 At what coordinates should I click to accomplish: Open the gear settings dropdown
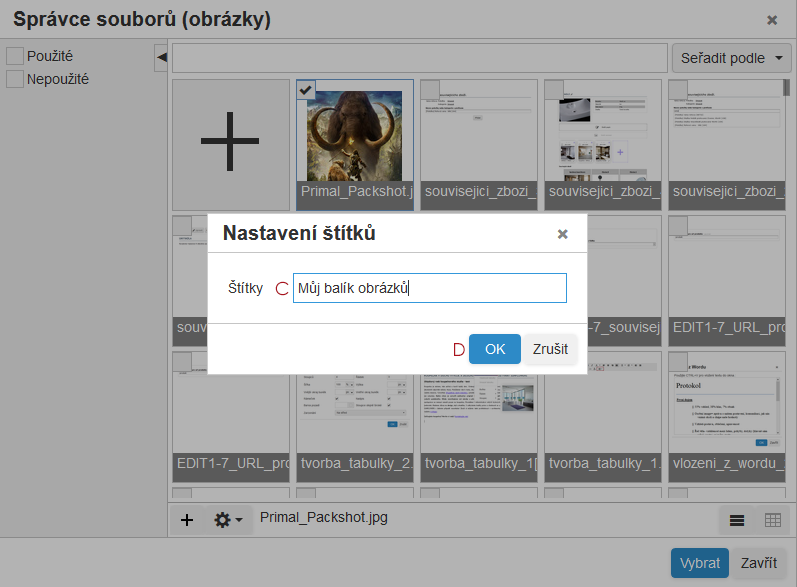pos(228,520)
